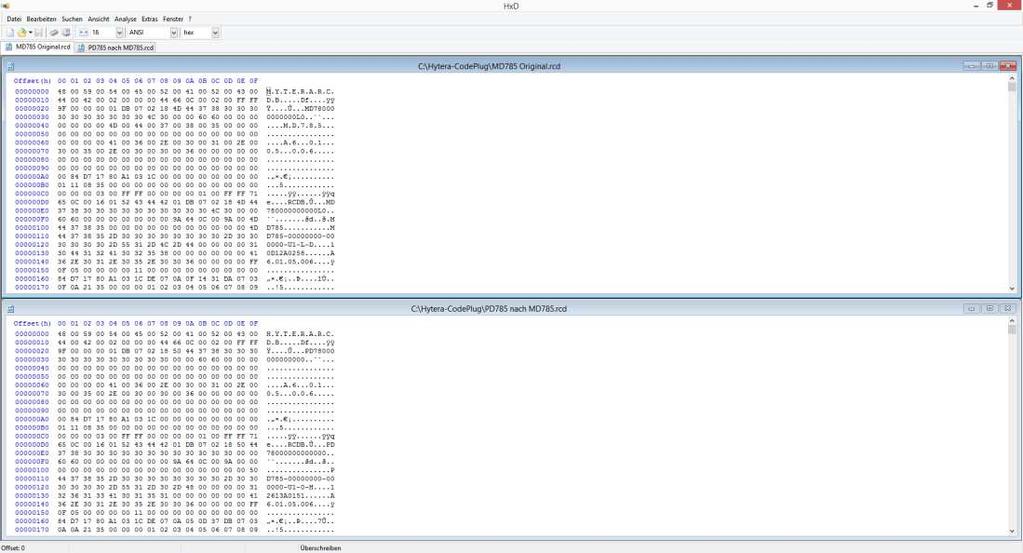
Task: Click Offset(h) header in PD785 nach MD785 window
Action: tap(32, 323)
